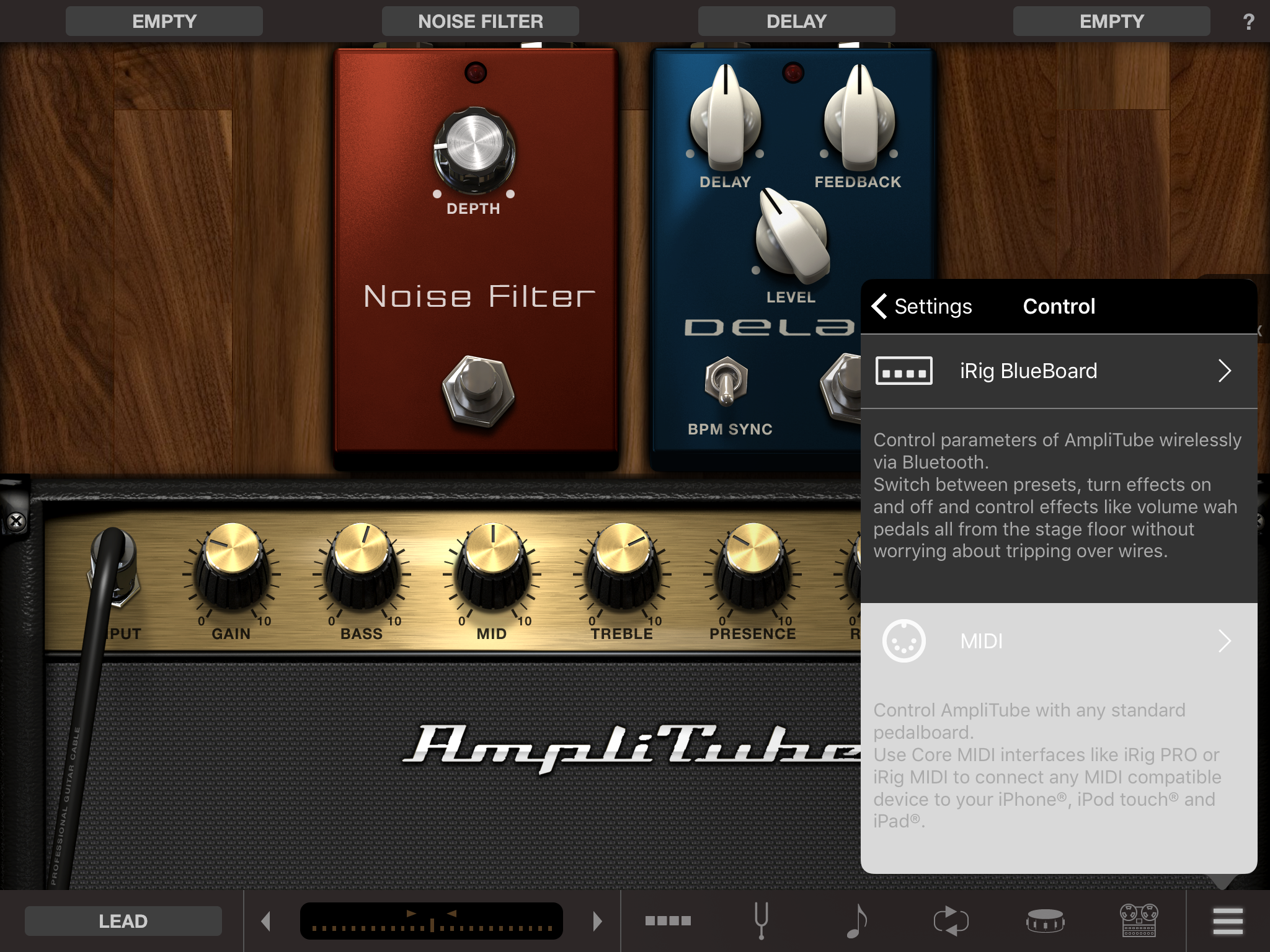Open the looper icon
The height and width of the screenshot is (952, 1270).
pos(951,920)
